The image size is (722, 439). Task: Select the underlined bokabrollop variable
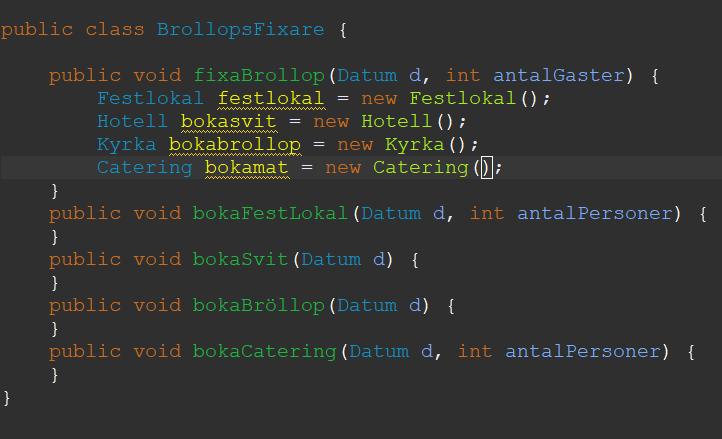coord(234,144)
